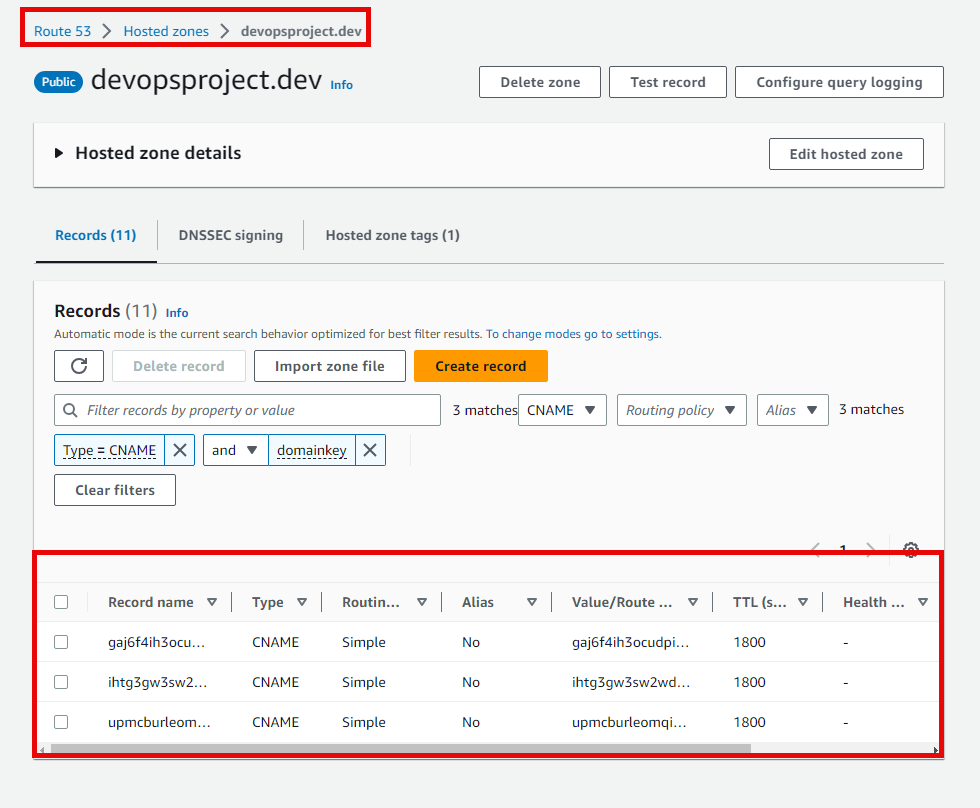Click Configure query logging button
The image size is (980, 808).
[x=839, y=82]
